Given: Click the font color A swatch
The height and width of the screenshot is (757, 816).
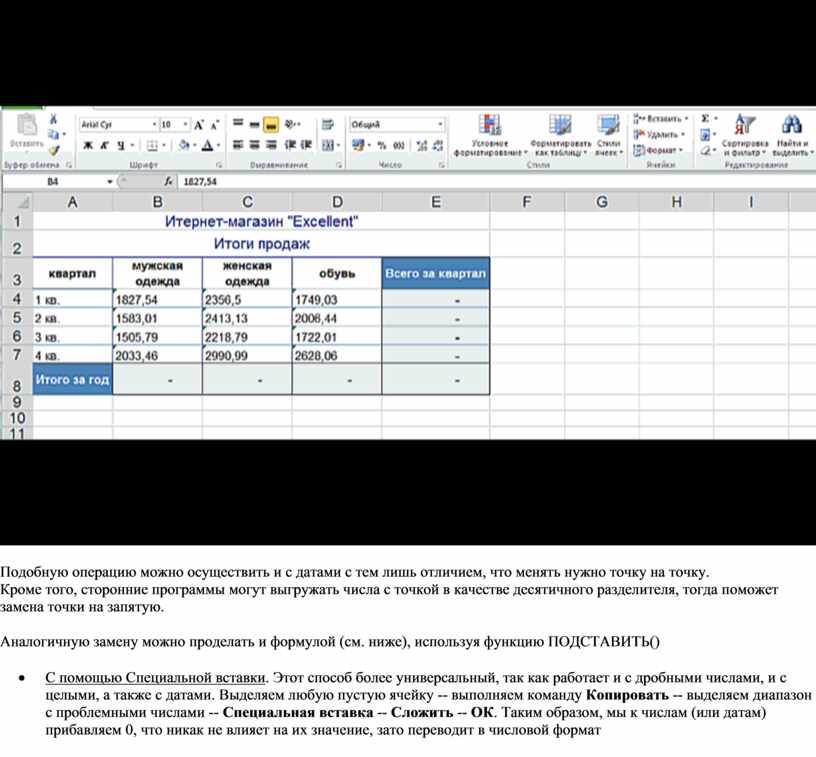Looking at the screenshot, I should (207, 146).
